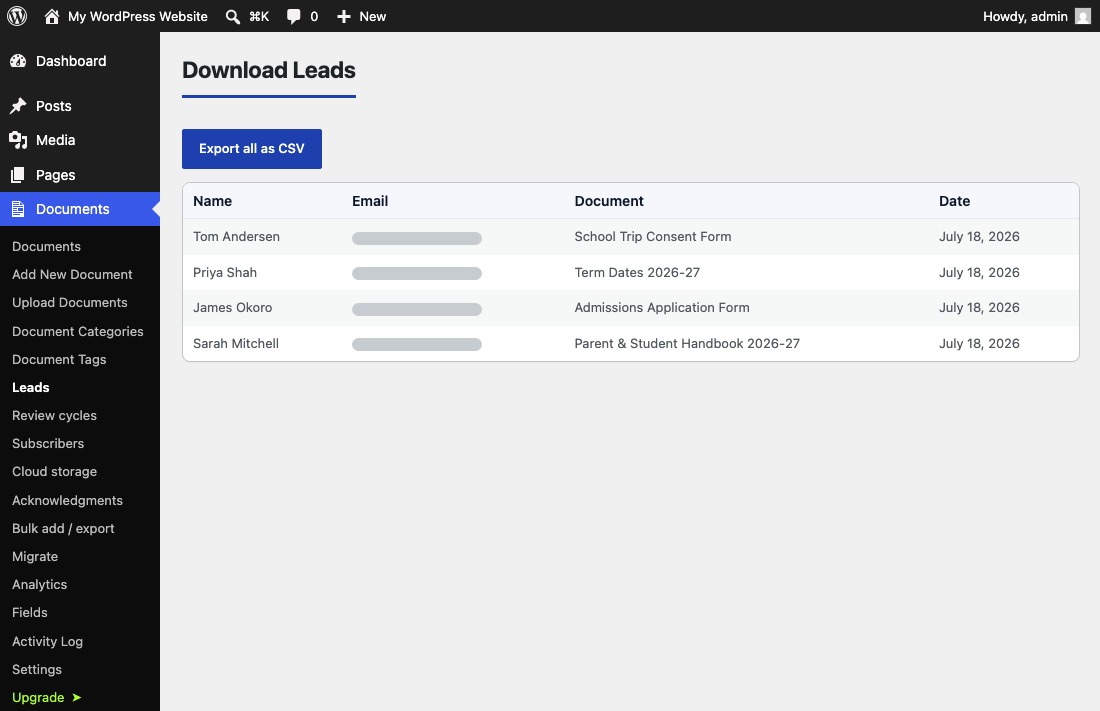Open Document Tags submenu item
The height and width of the screenshot is (711, 1100).
tap(59, 359)
